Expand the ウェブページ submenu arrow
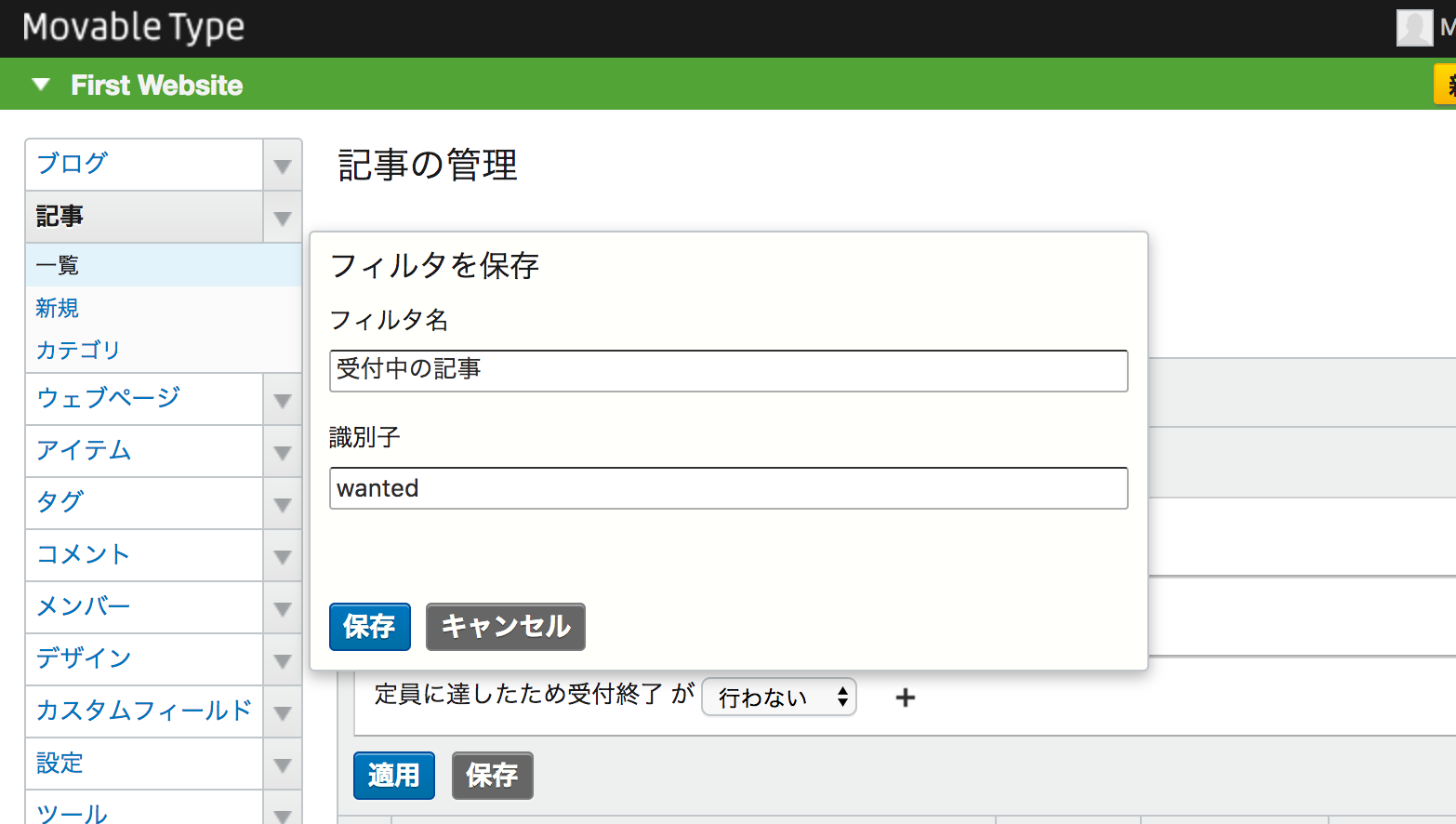This screenshot has height=824, width=1456. (282, 399)
